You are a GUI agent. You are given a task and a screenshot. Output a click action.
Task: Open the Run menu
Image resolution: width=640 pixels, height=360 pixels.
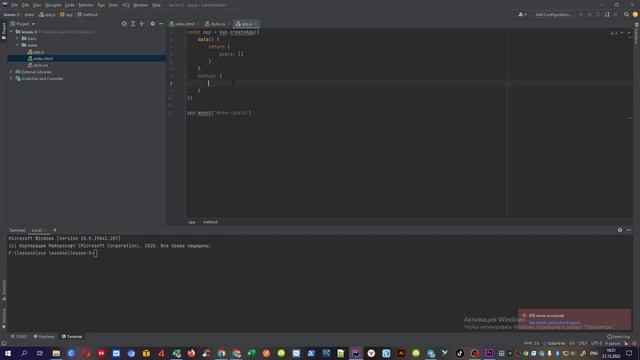tap(101, 5)
